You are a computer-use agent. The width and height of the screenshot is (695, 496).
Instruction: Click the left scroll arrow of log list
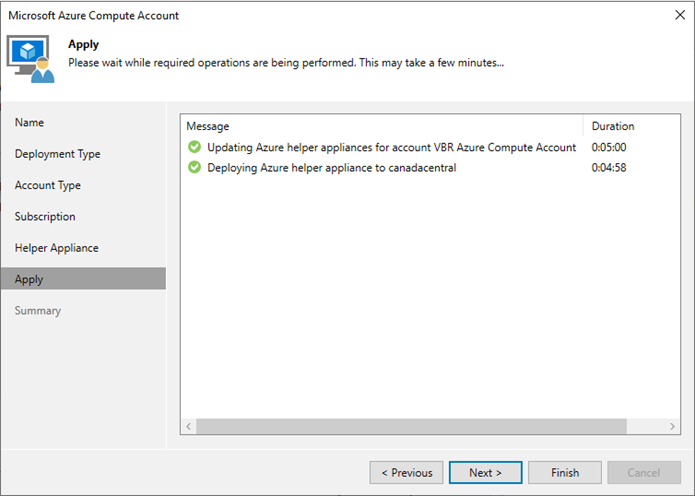[189, 426]
